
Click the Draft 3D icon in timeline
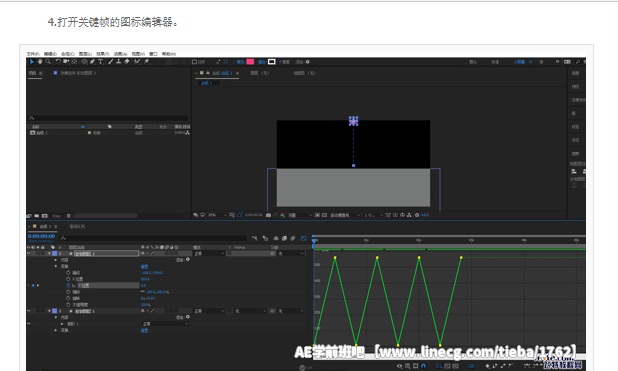[265, 238]
